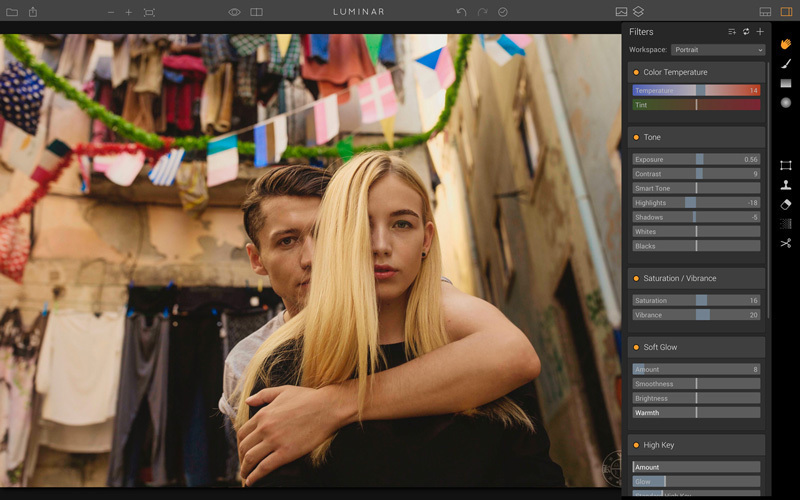The width and height of the screenshot is (800, 500).
Task: Click the share/export icon
Action: (x=33, y=11)
